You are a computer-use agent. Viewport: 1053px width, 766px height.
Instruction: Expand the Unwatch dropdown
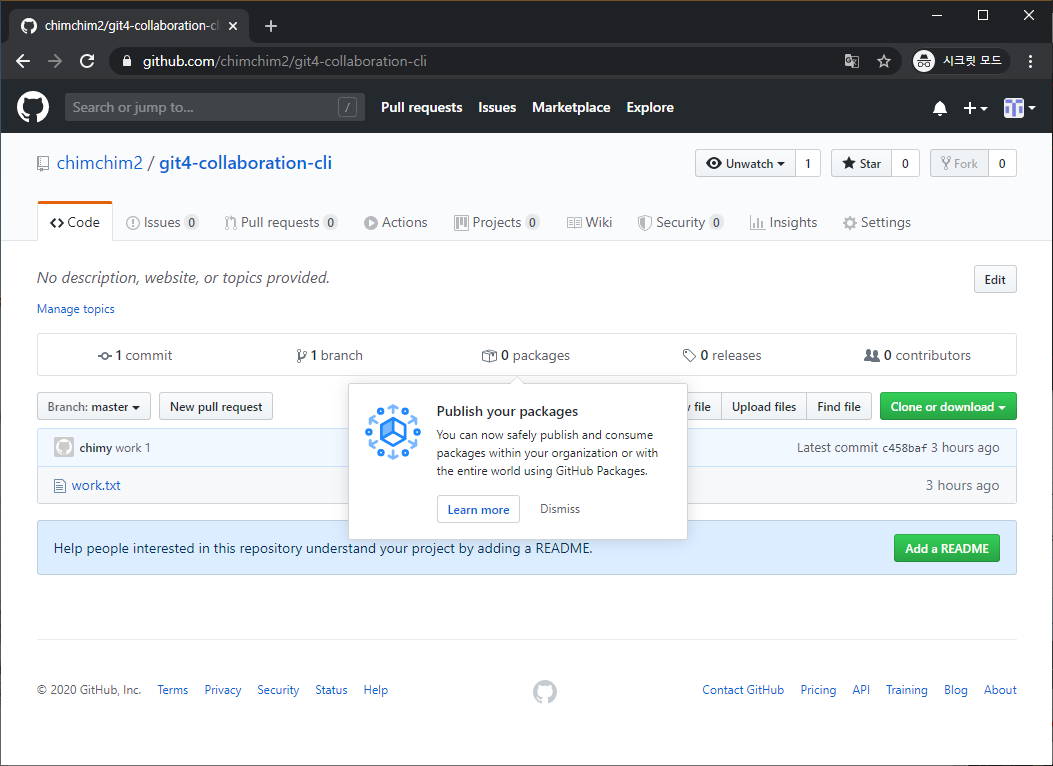click(x=745, y=163)
